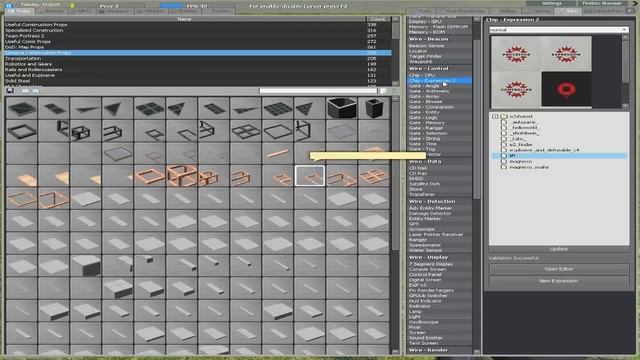Choose the 7 Segment Display tool
The width and height of the screenshot is (640, 360).
(x=440, y=264)
